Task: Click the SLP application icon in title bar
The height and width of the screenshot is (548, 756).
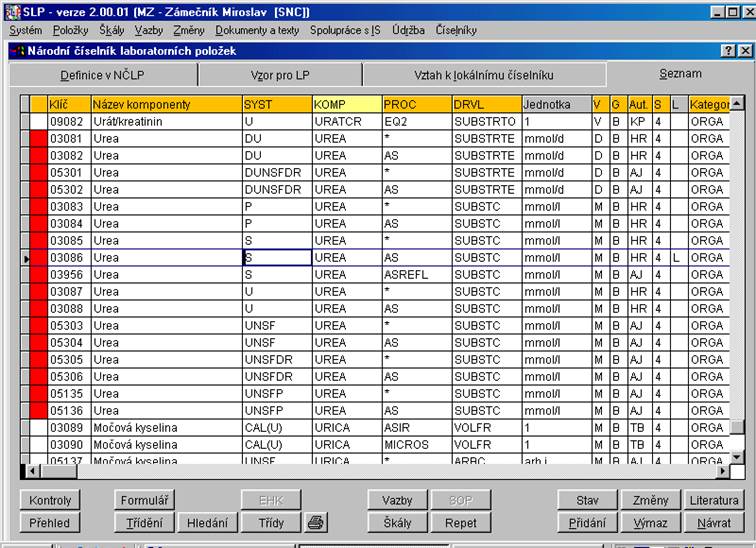Action: (10, 11)
